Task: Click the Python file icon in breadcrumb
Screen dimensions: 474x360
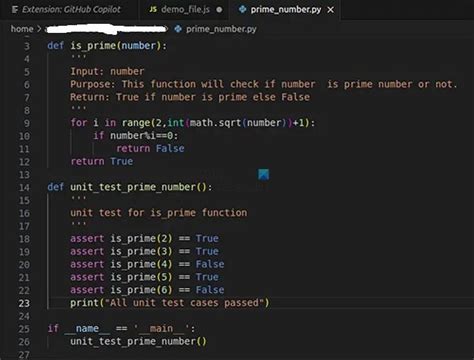Action: 178,29
